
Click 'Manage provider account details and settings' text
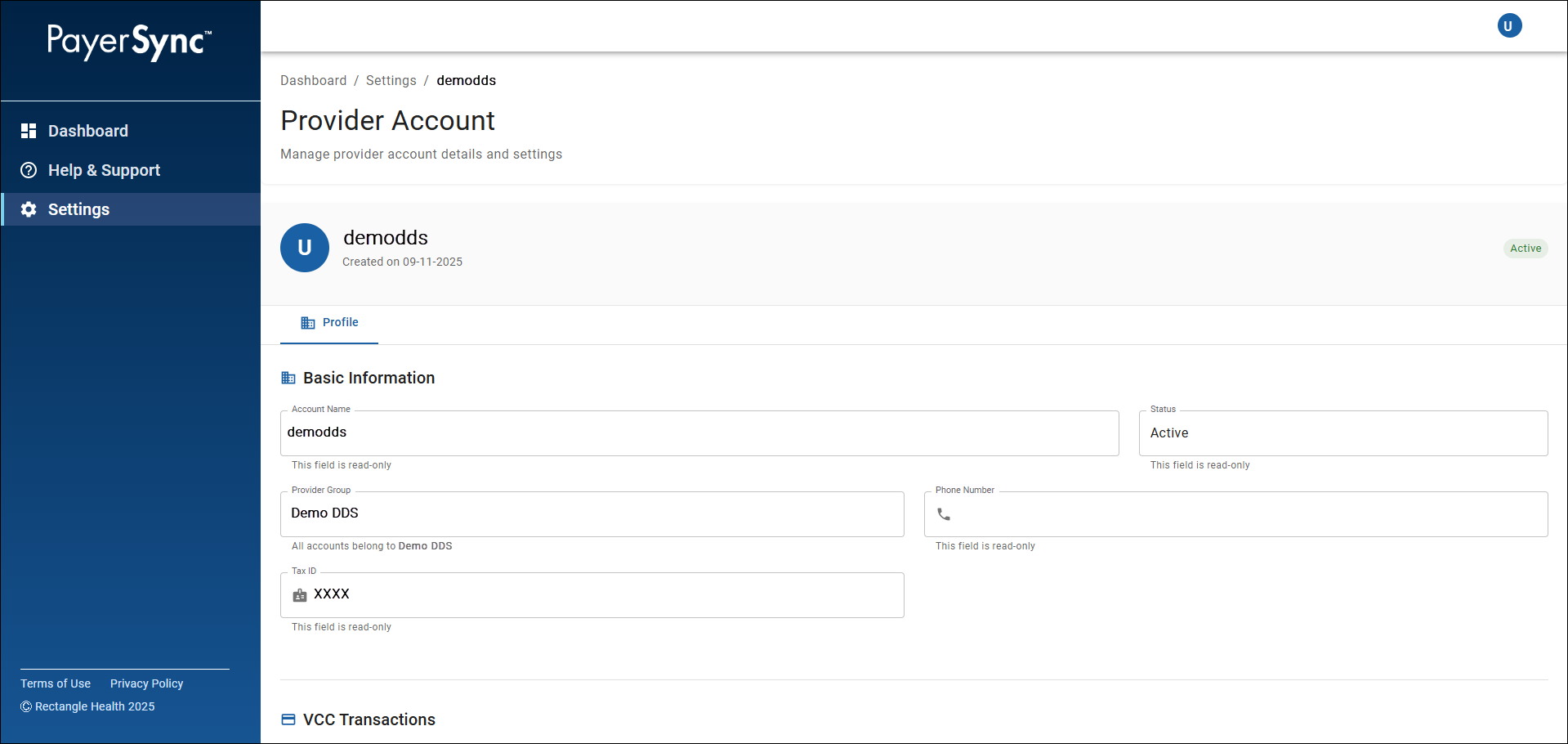[422, 154]
